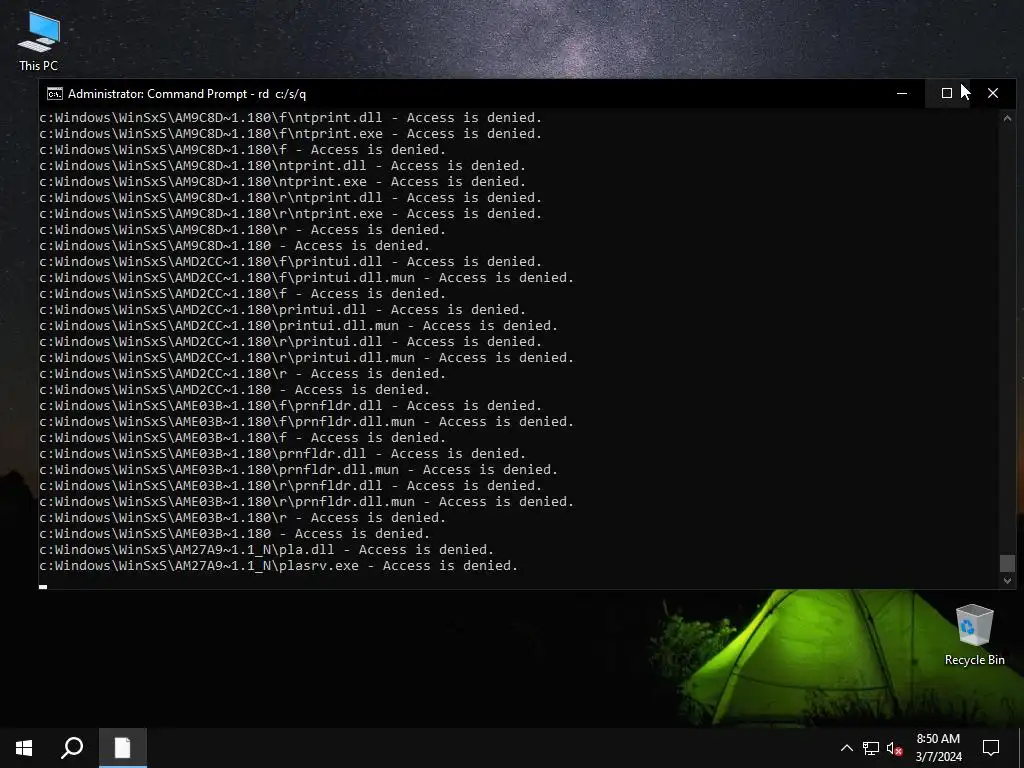The image size is (1024, 768).
Task: Show hidden tray icons chevron
Action: (x=846, y=748)
